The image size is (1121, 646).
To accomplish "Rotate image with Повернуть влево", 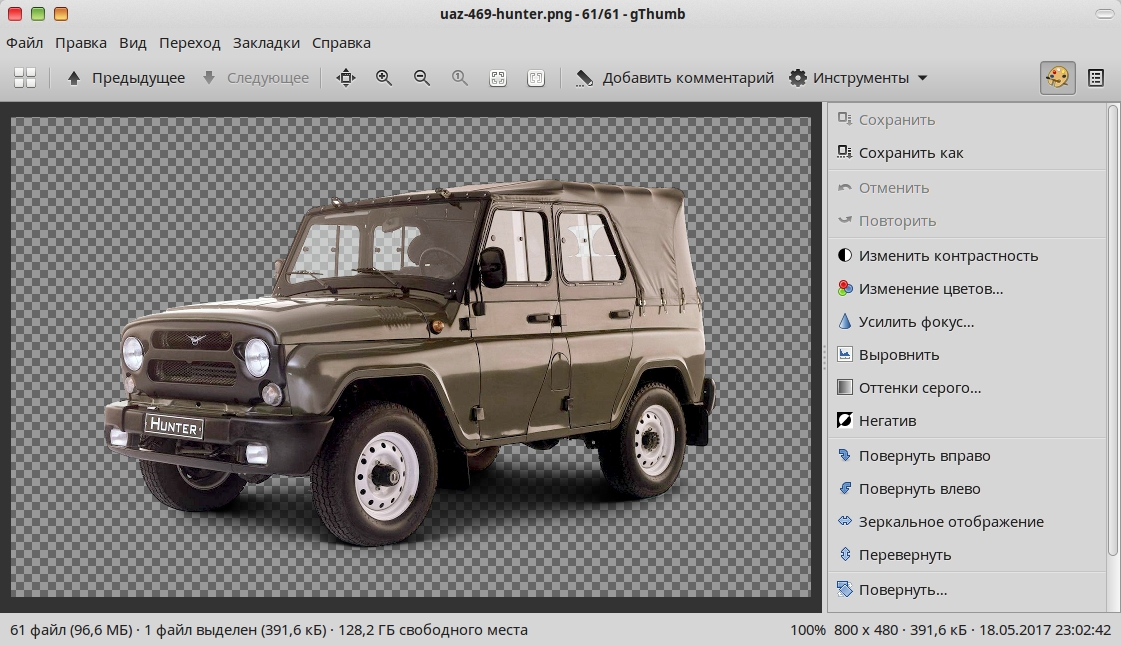I will [x=967, y=489].
